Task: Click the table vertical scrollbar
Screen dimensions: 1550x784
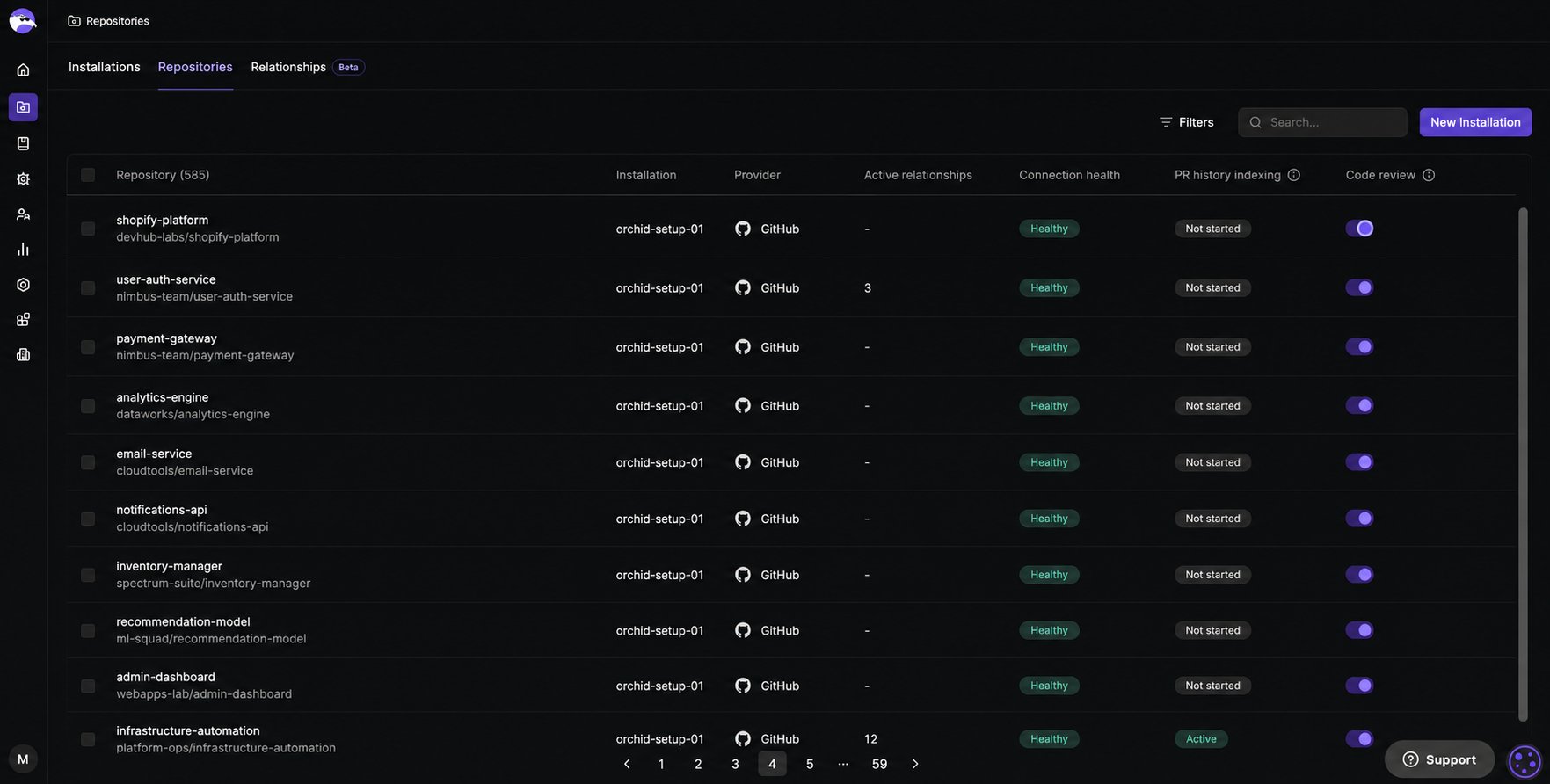Action: tap(1523, 464)
